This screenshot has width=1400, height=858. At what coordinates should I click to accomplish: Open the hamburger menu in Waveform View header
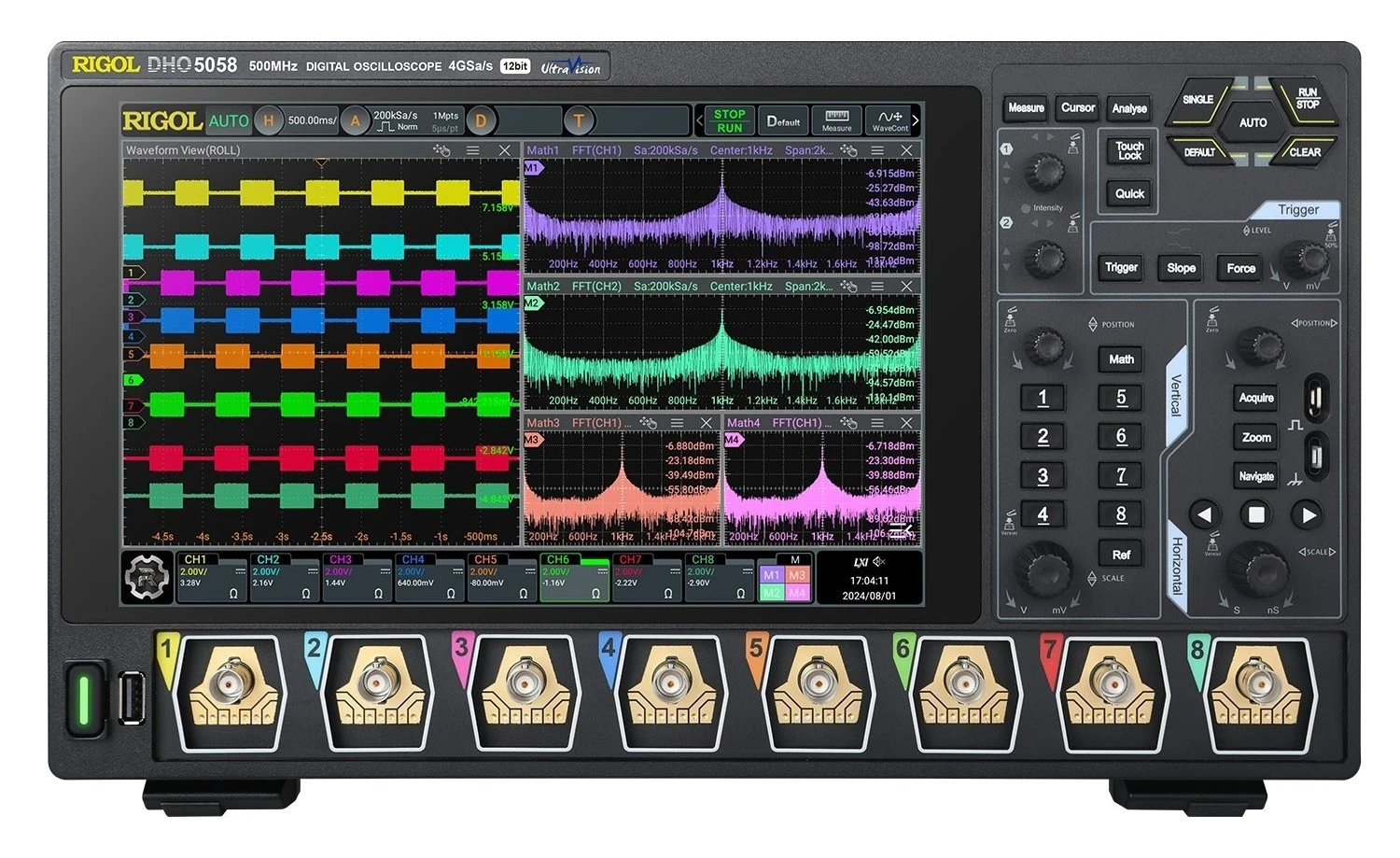(473, 150)
